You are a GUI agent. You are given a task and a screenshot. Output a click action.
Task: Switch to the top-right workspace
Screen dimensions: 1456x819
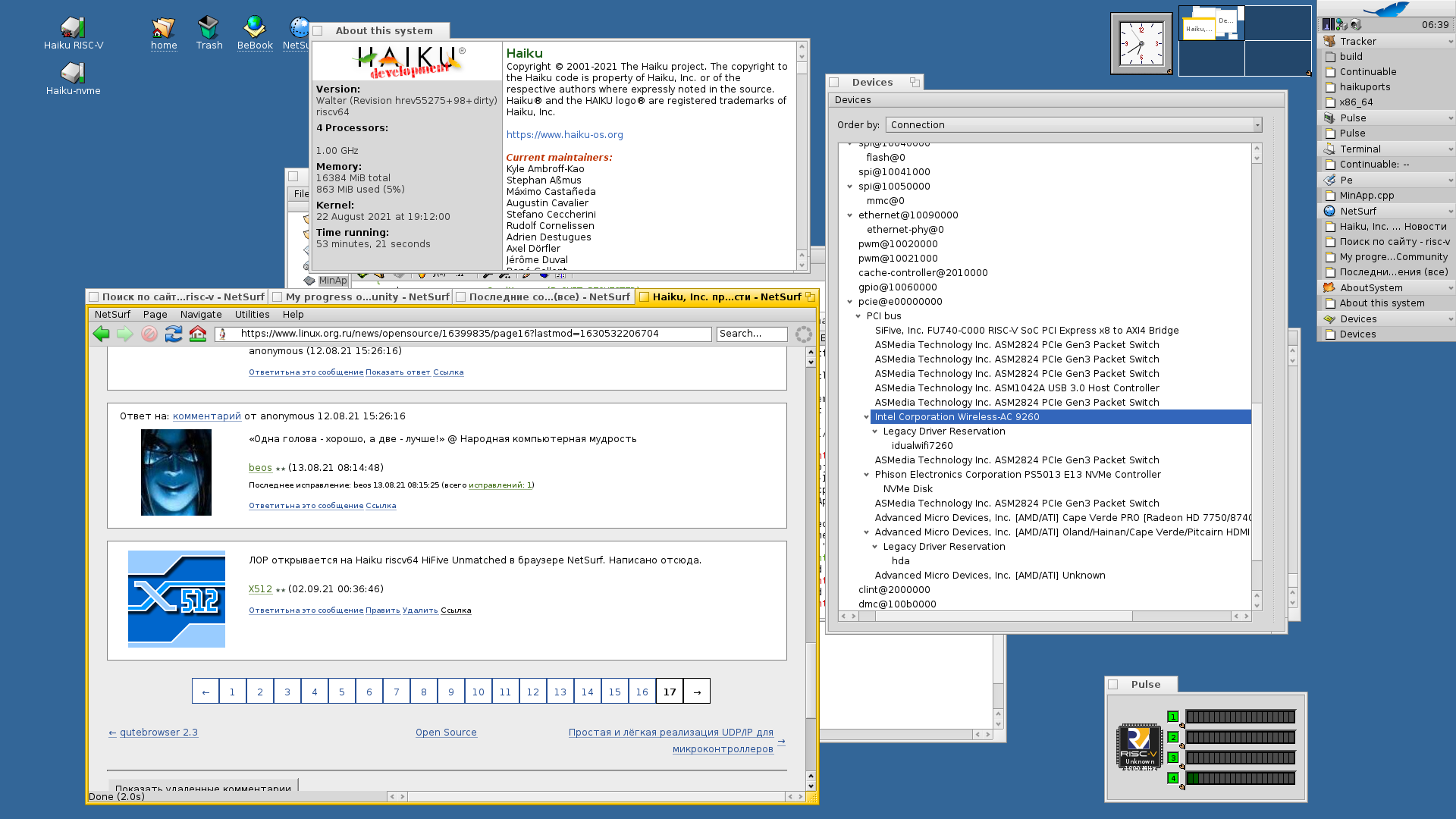1278,23
